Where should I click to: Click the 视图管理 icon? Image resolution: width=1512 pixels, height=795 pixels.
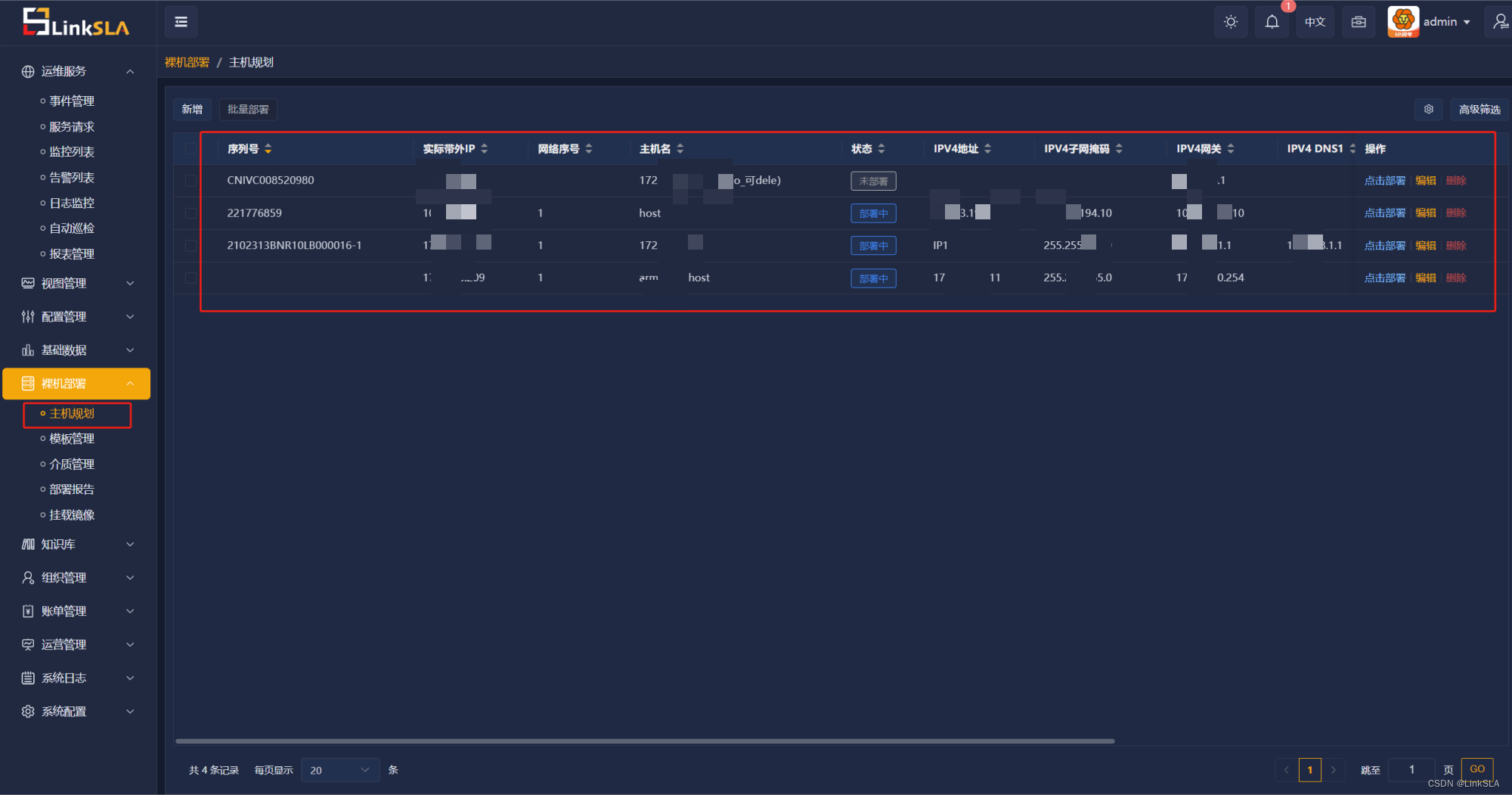pos(28,283)
